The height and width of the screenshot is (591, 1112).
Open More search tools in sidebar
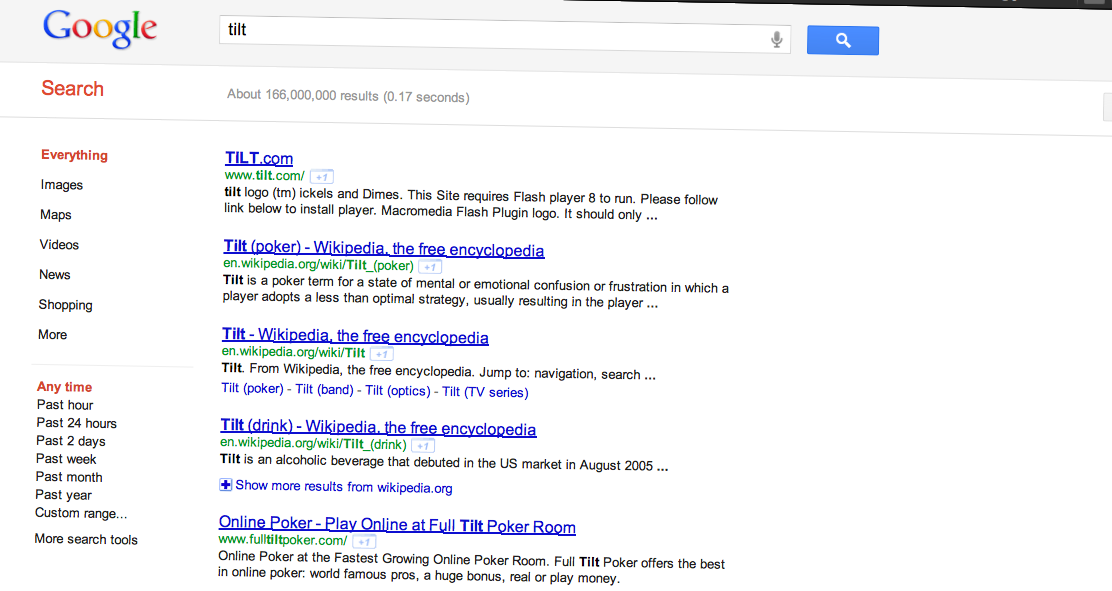(x=86, y=539)
